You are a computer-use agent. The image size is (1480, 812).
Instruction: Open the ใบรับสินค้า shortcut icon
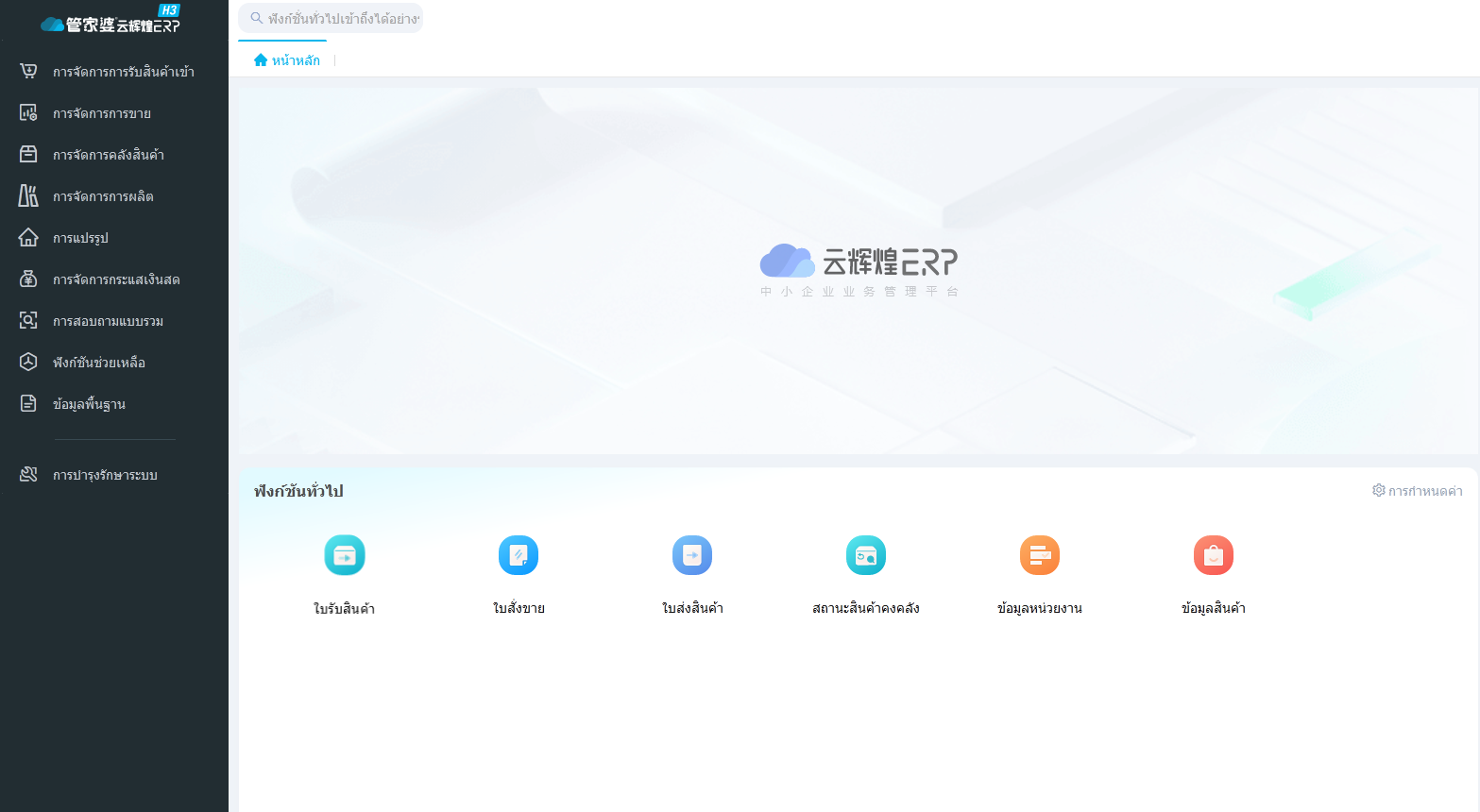point(345,555)
